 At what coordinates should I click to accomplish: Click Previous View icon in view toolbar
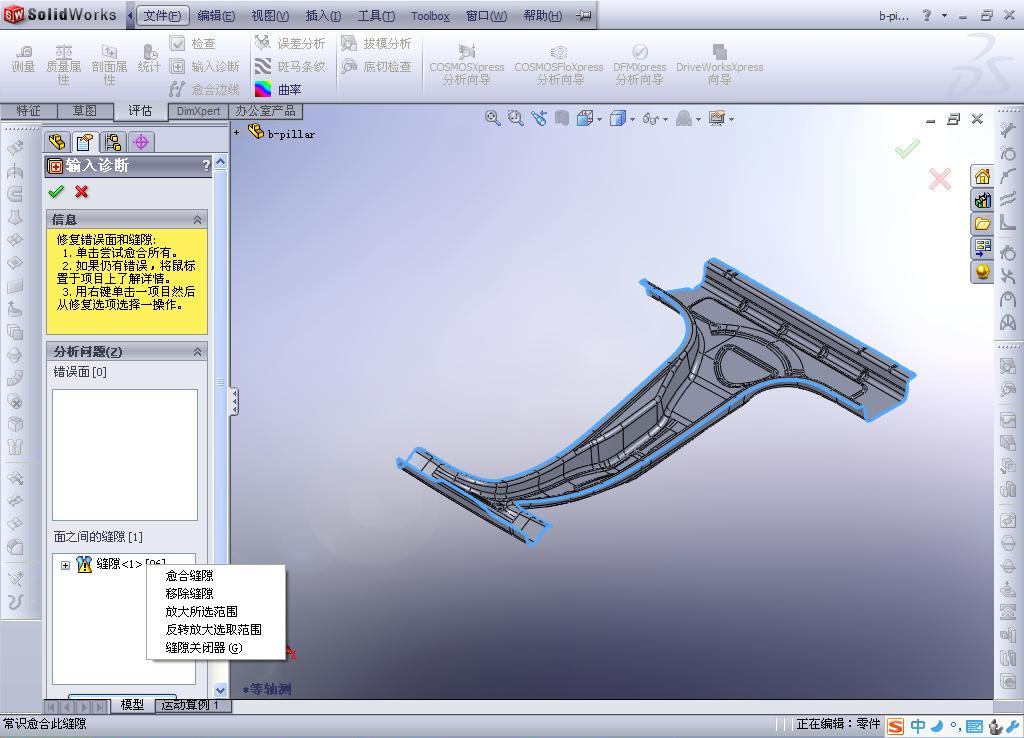(539, 118)
